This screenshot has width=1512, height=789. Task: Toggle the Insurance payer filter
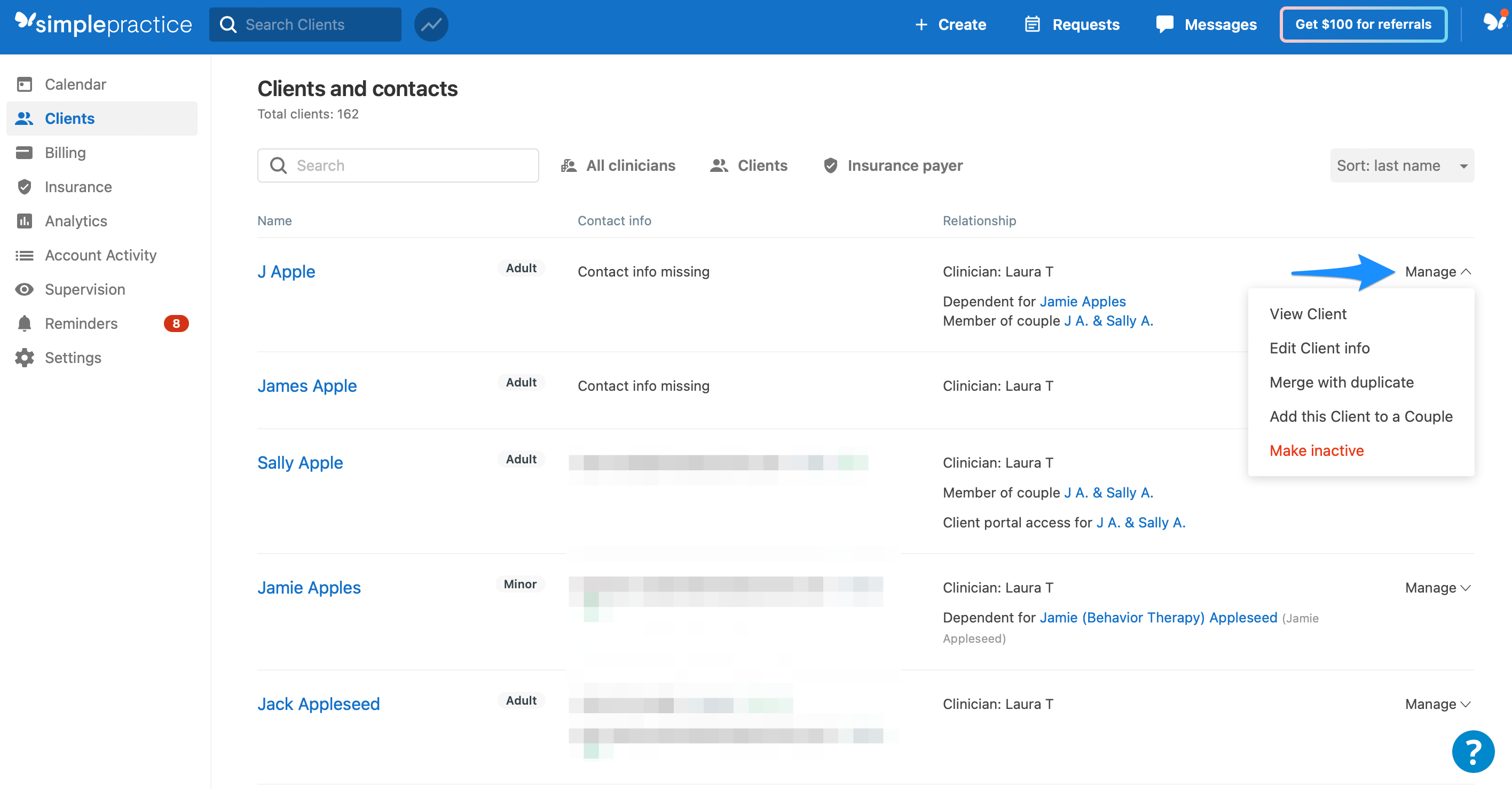892,165
